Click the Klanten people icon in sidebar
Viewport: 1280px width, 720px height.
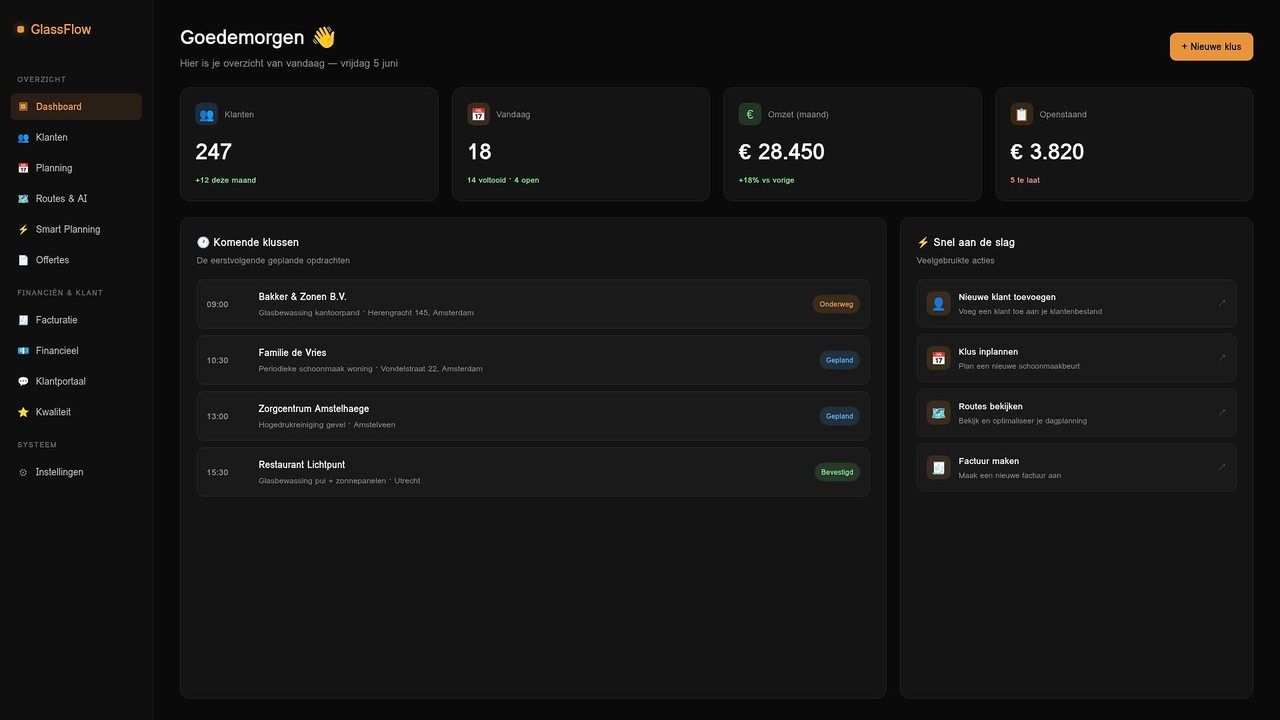point(23,137)
